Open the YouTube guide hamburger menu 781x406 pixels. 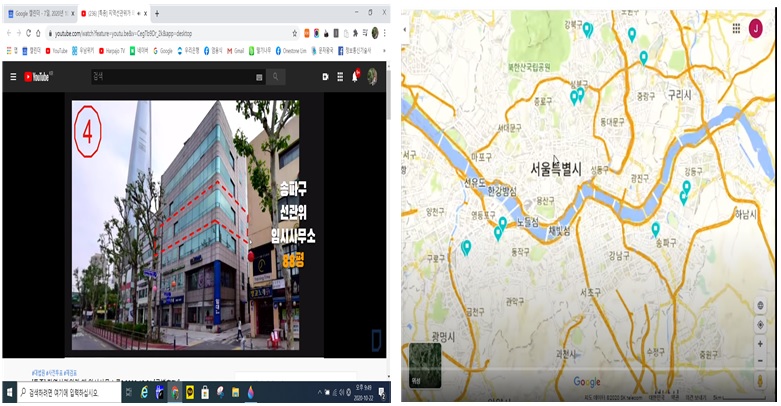click(x=13, y=77)
